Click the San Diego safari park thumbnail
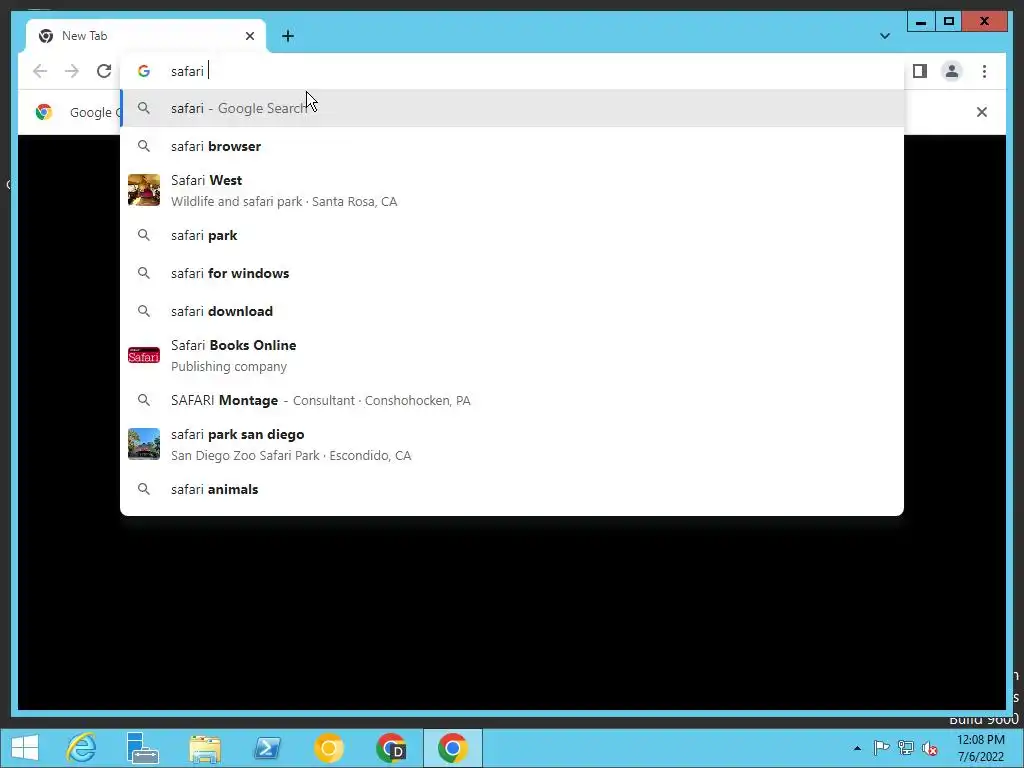Image resolution: width=1024 pixels, height=768 pixels. click(x=144, y=444)
